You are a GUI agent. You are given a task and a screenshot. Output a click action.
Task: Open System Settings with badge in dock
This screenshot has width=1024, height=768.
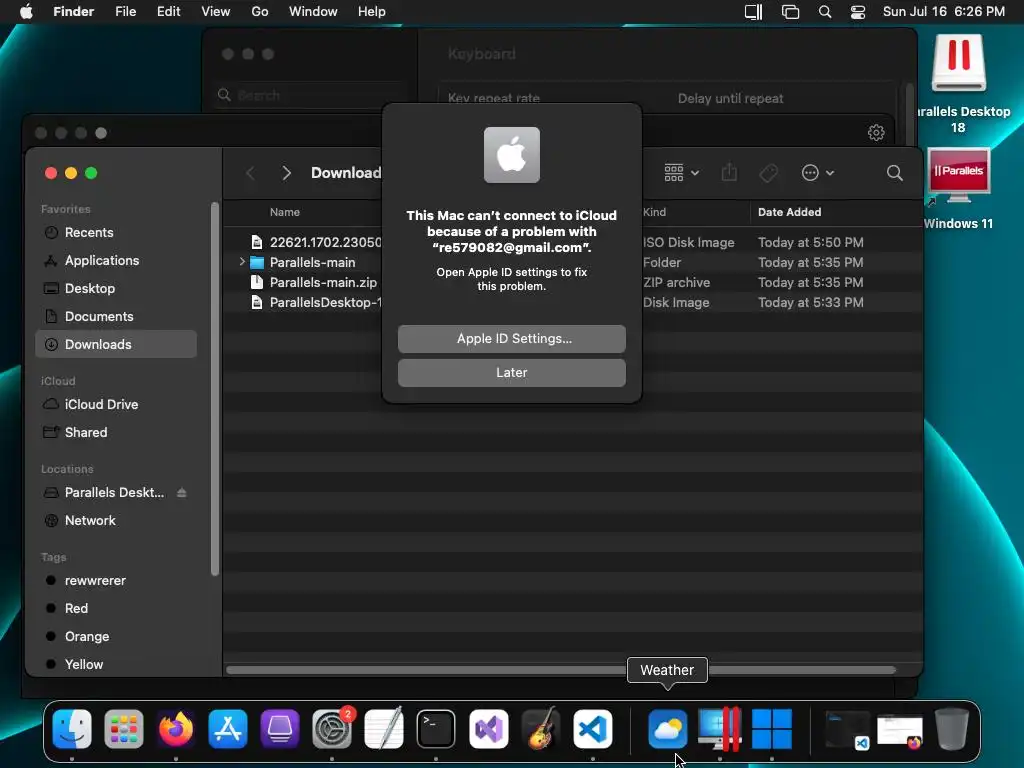332,728
